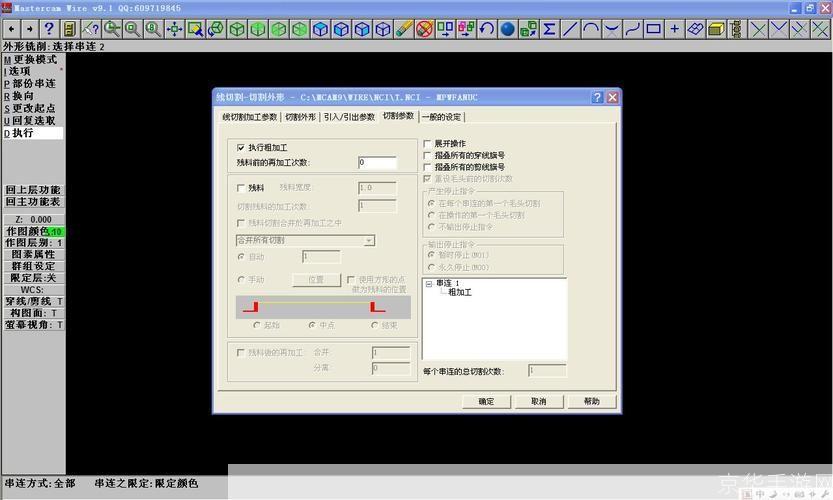The height and width of the screenshot is (500, 833).
Task: Click the 位置 button
Action: click(x=316, y=279)
